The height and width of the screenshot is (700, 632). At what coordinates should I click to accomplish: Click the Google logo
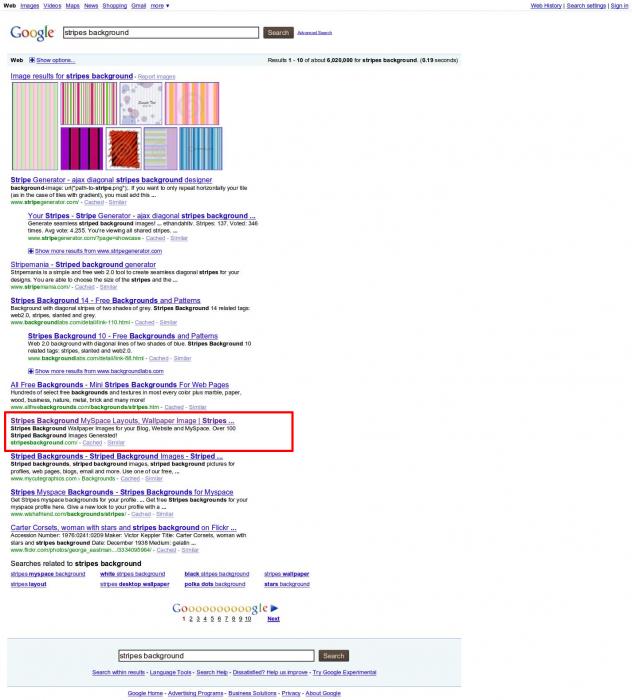click(32, 33)
